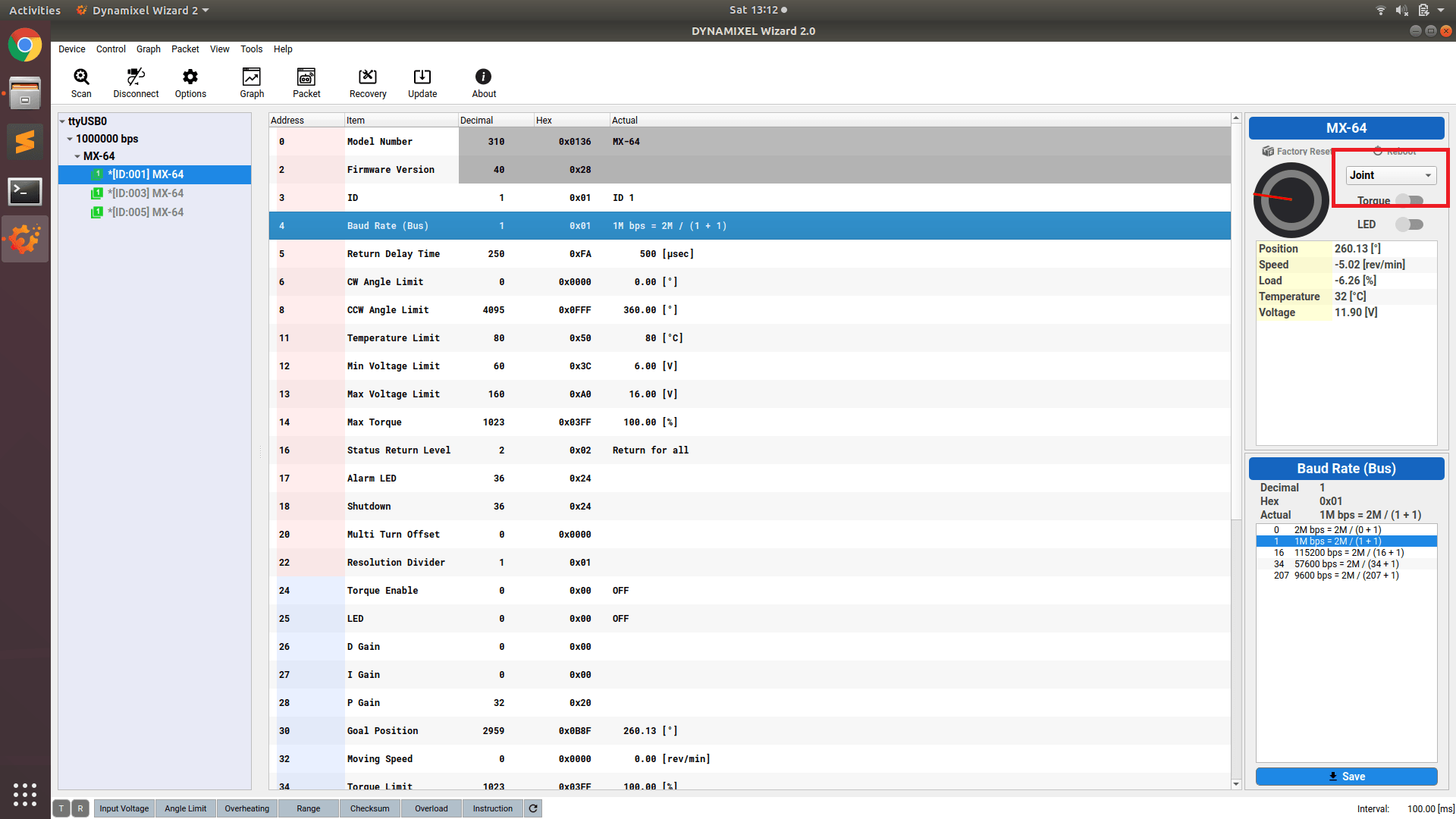Launch the firmware Recovery tool
Viewport: 1456px width, 819px height.
pos(368,83)
